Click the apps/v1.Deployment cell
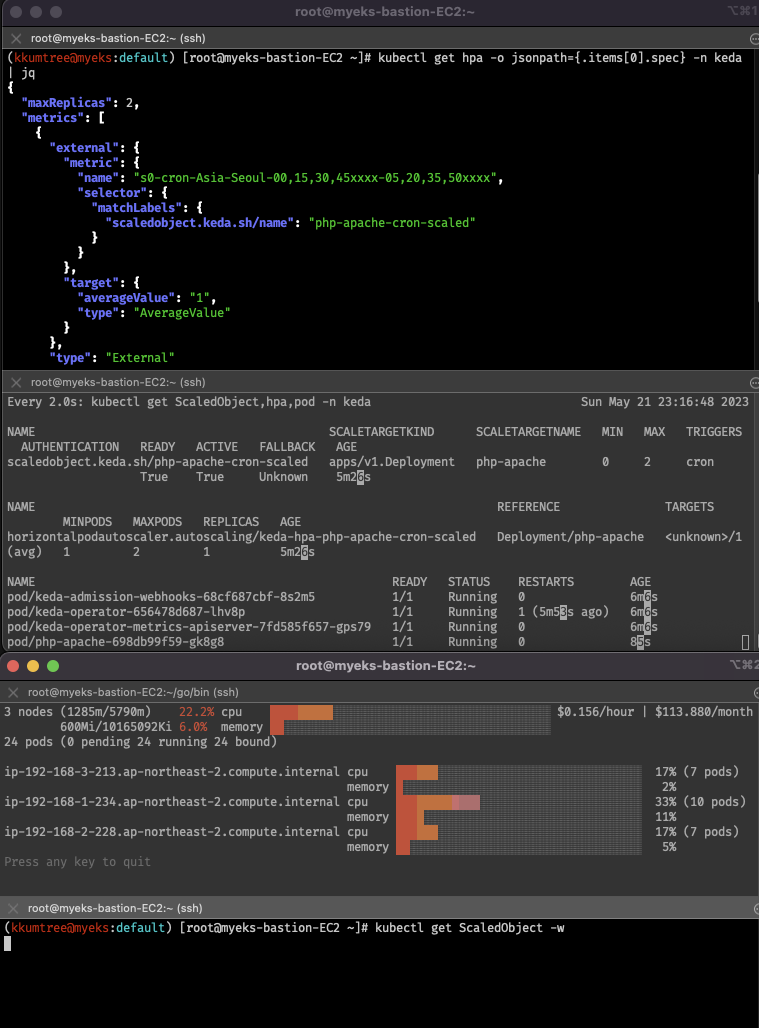Viewport: 759px width, 1028px height. [392, 462]
